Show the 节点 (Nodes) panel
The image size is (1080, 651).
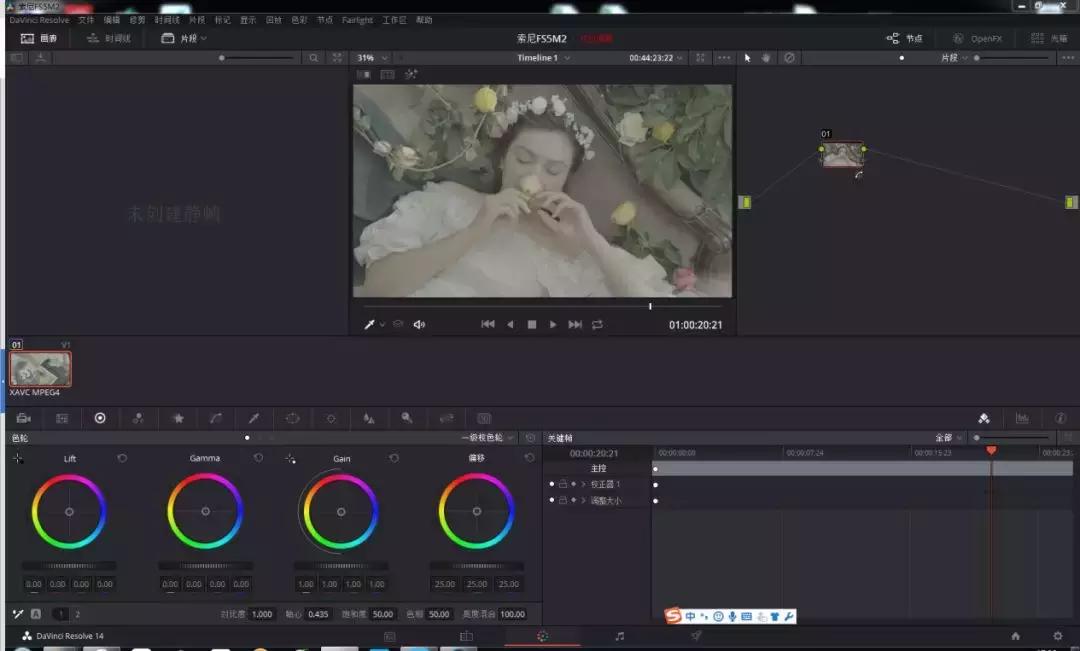[x=905, y=38]
